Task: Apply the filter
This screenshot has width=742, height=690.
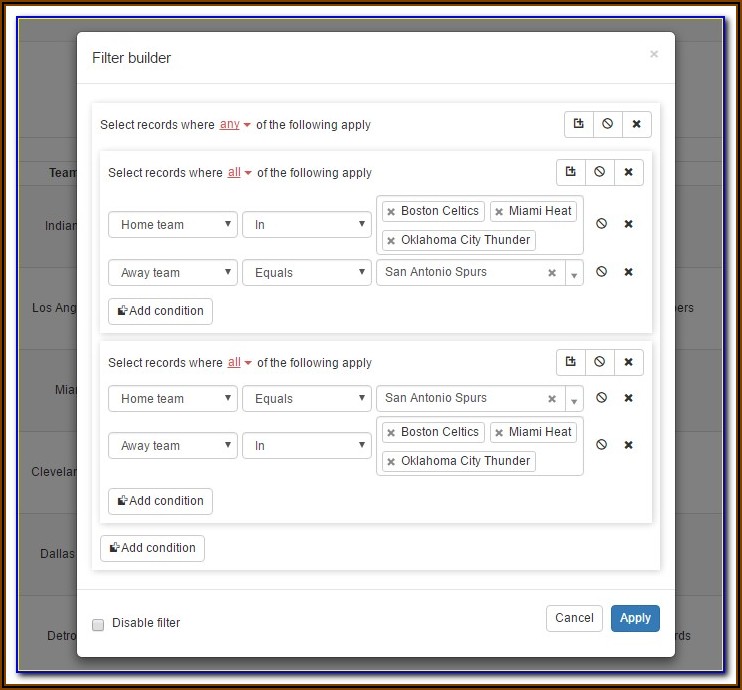Action: coord(635,618)
